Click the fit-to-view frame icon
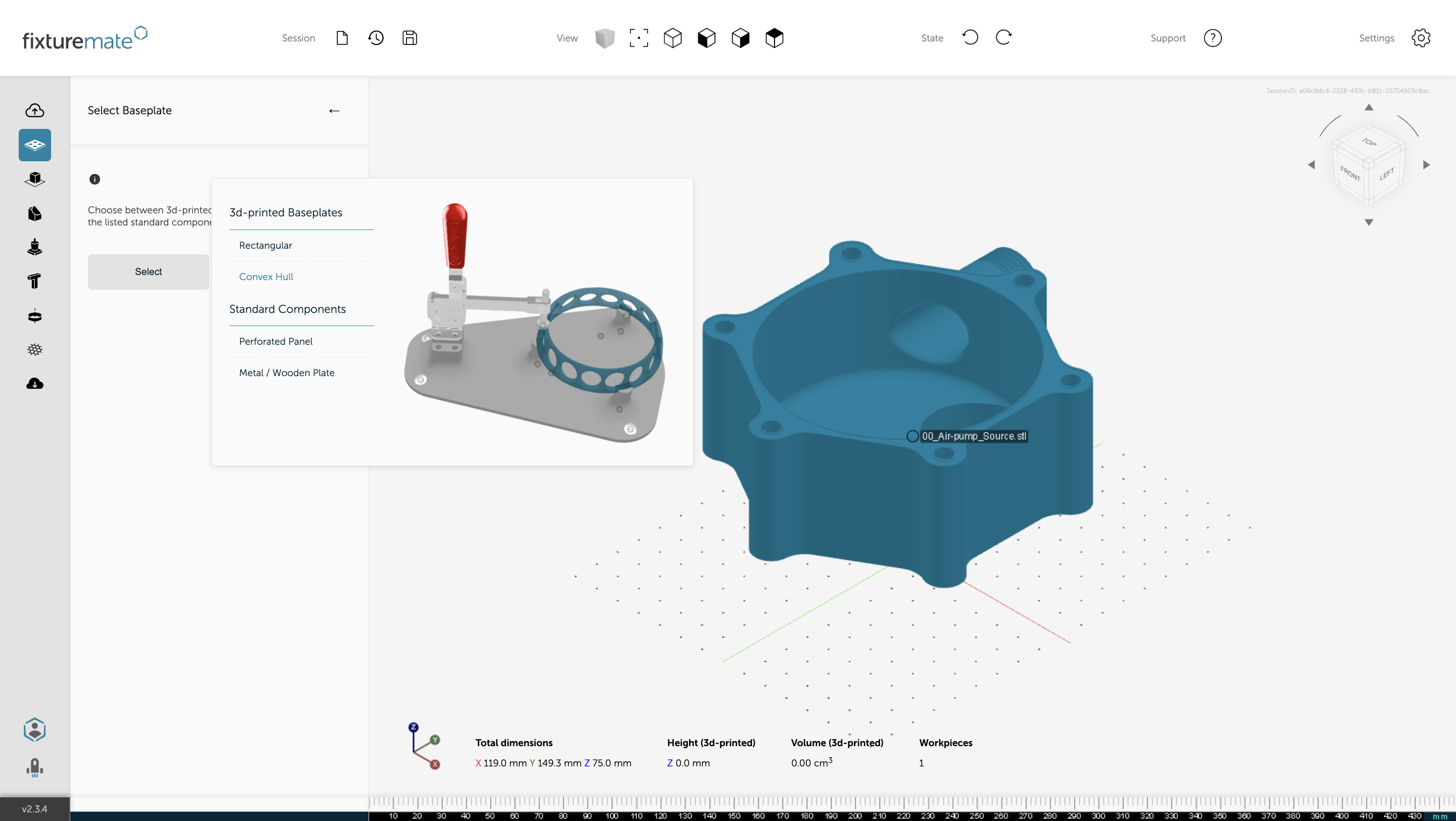Viewport: 1456px width, 821px height. point(639,38)
